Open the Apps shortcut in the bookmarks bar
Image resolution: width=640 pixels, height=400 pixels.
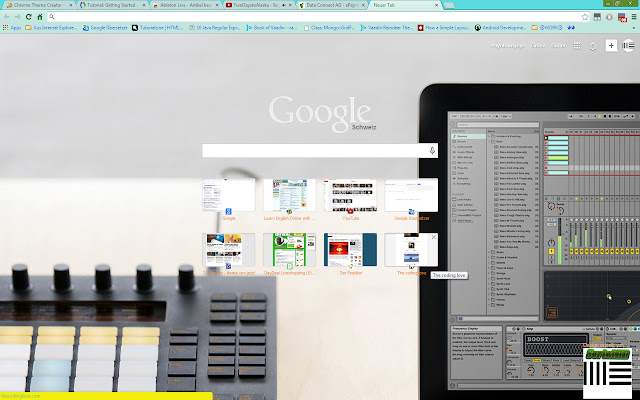11,28
